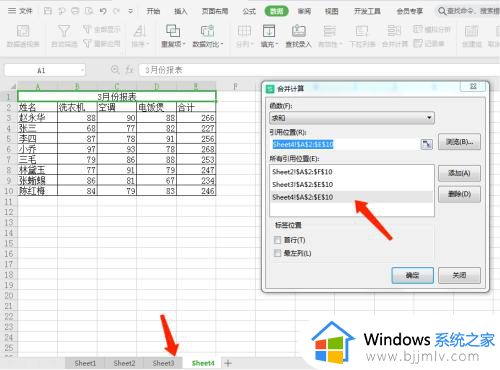
Task: Click the cell containing 赵永华
Action: [x=37, y=118]
